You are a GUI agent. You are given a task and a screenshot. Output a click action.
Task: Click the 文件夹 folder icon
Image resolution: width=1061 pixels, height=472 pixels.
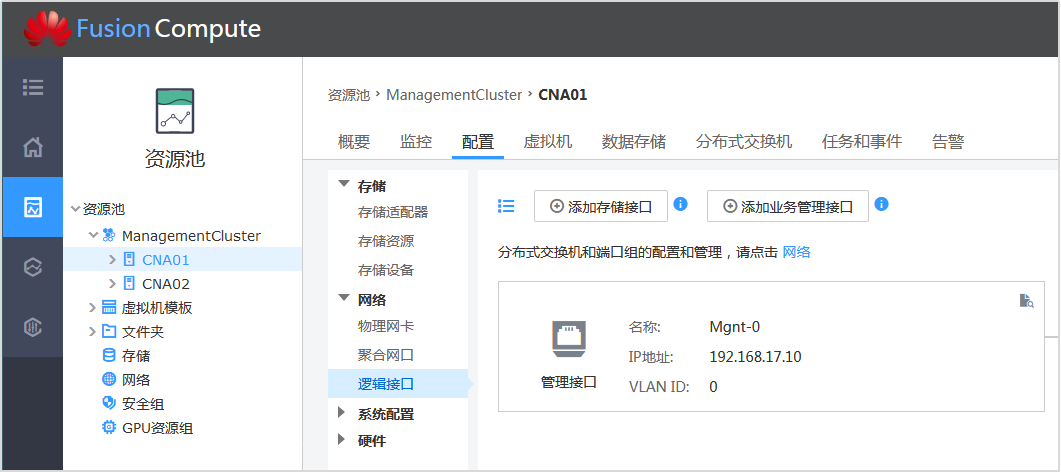[x=108, y=332]
